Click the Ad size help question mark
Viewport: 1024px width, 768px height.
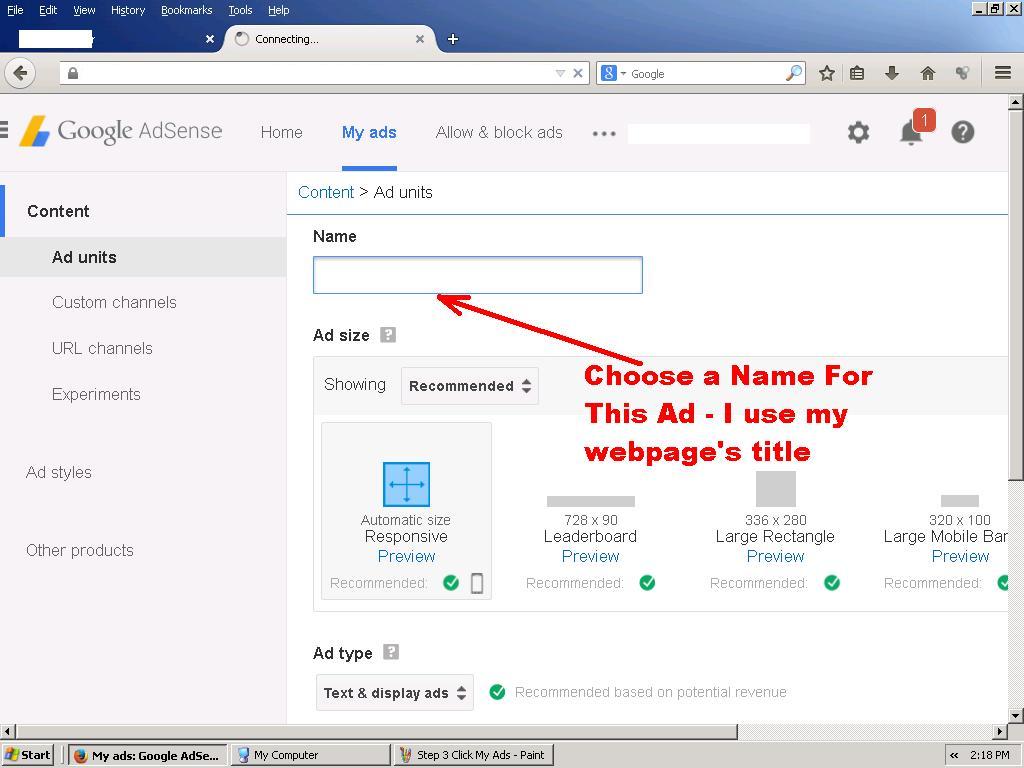point(388,335)
